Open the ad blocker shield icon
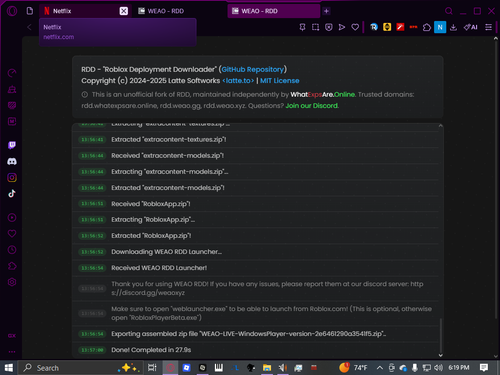The width and height of the screenshot is (500, 375). (x=329, y=27)
